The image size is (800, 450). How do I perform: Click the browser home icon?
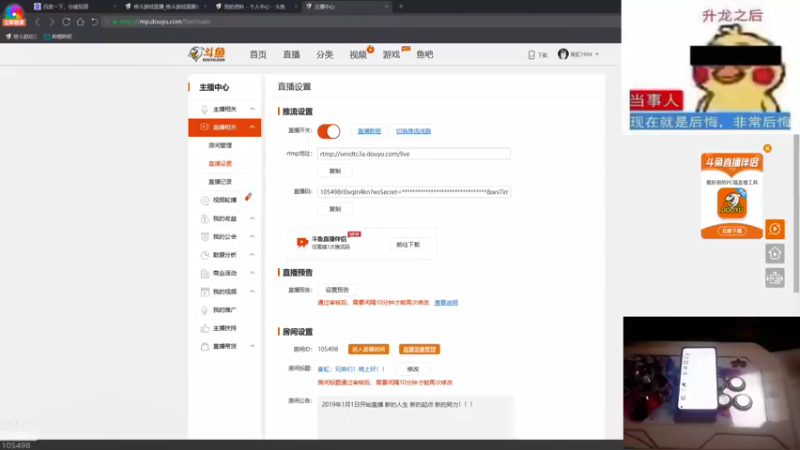(80, 22)
